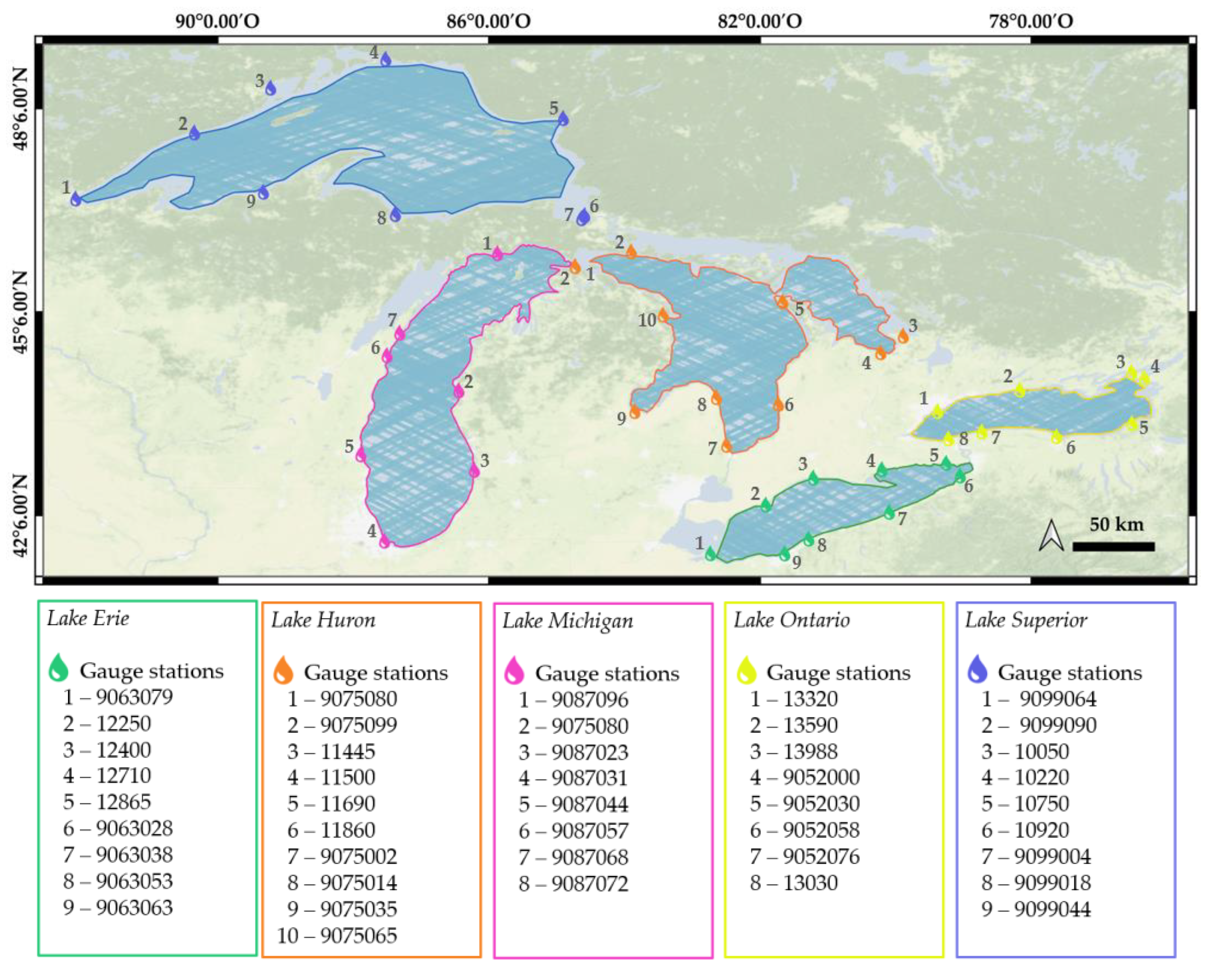Click Lake Superior gauge marker number 4
The height and width of the screenshot is (980, 1213).
386,59
